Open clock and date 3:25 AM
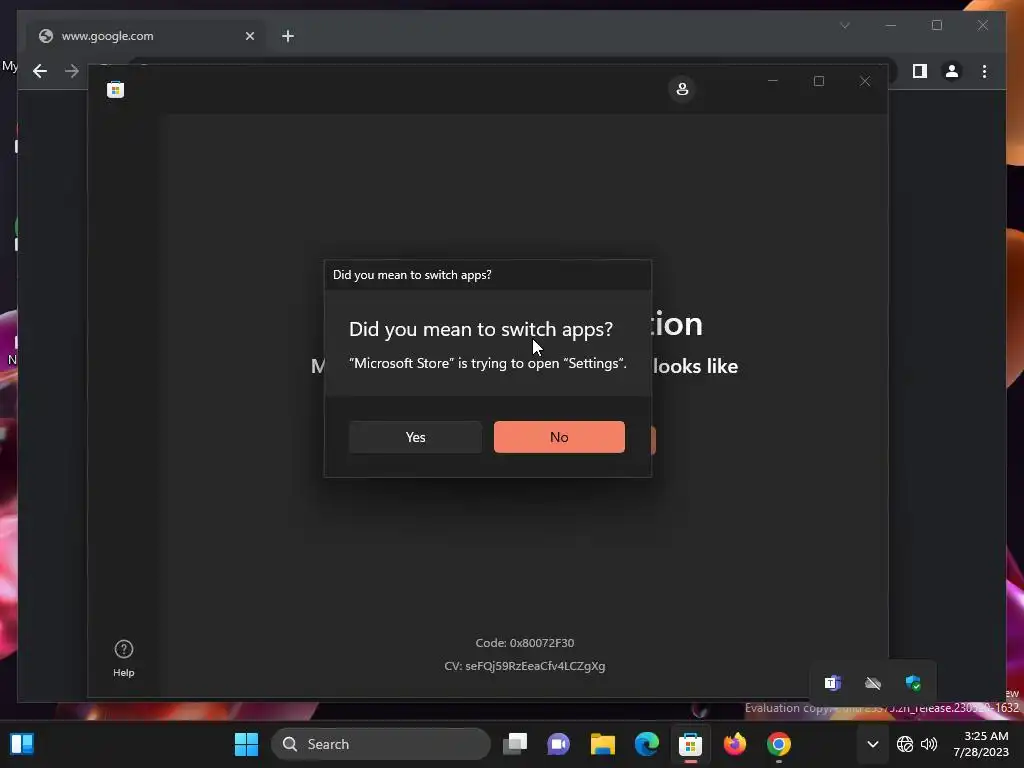This screenshot has width=1024, height=768. click(x=981, y=744)
